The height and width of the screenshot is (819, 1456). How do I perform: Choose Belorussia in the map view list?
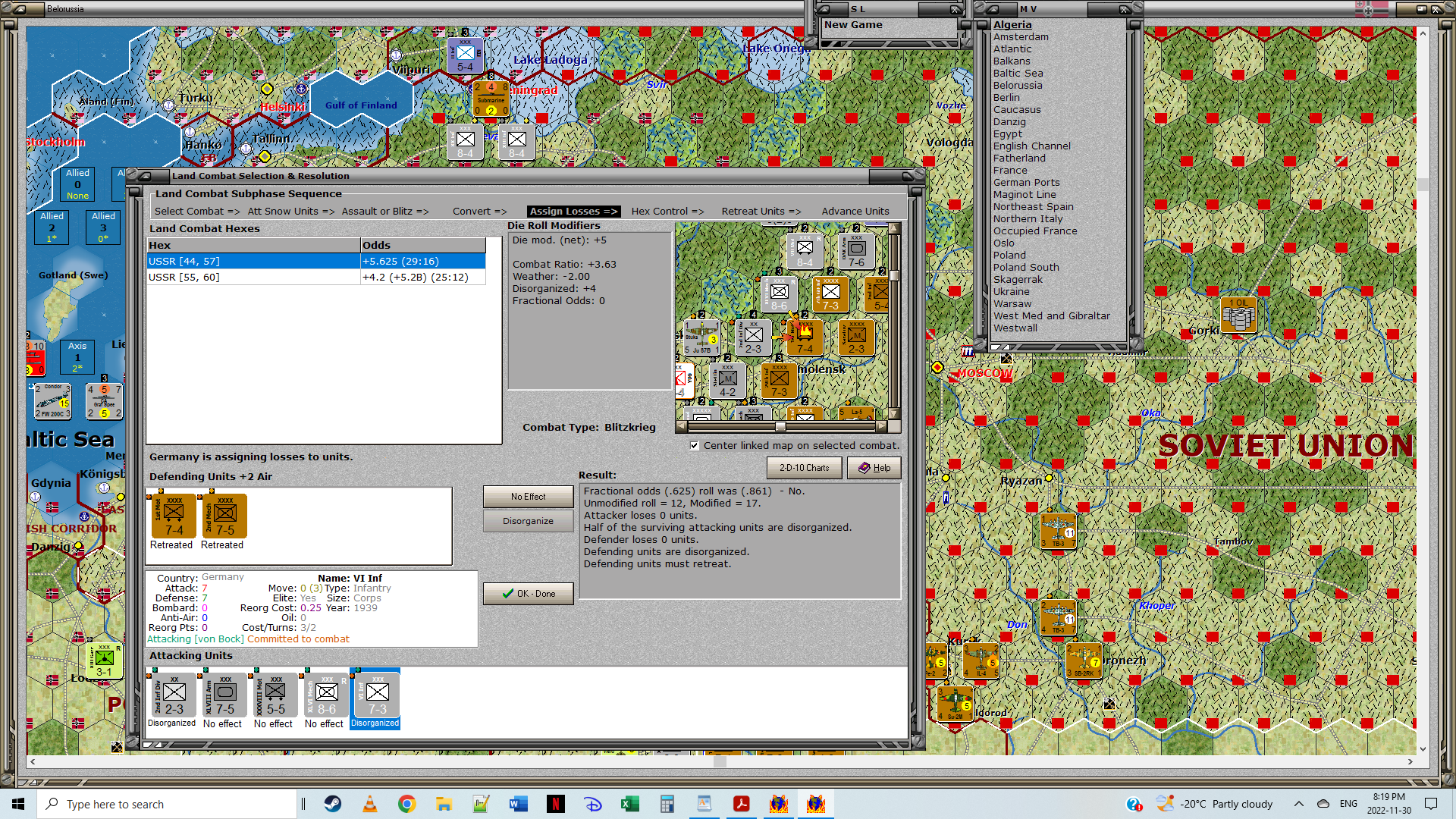(x=1017, y=86)
